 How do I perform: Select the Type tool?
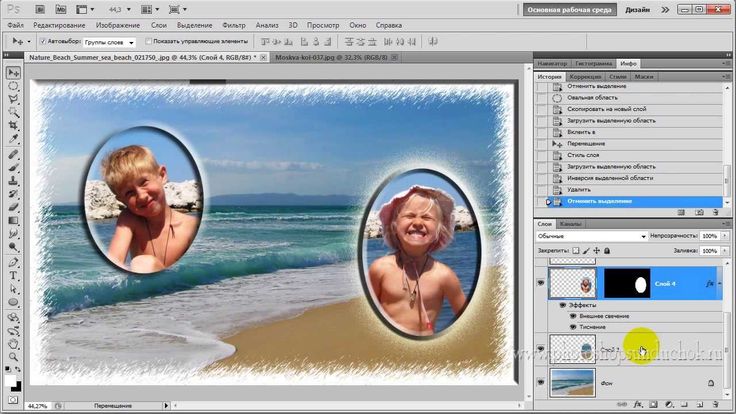point(14,274)
